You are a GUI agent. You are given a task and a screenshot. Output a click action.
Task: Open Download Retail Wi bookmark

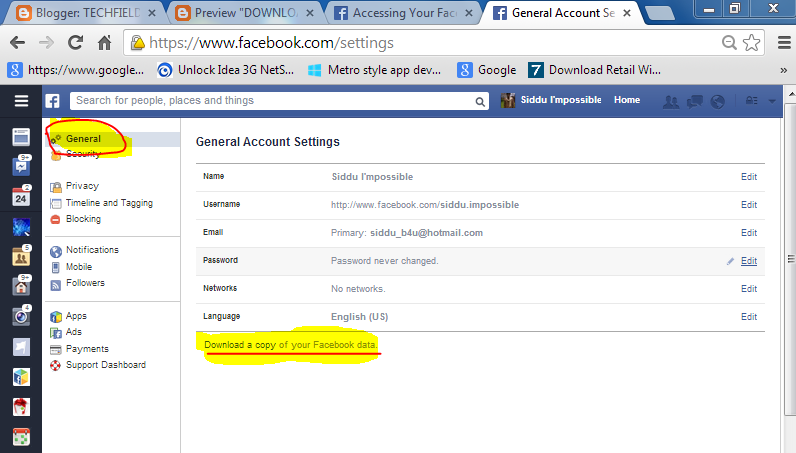tap(594, 70)
